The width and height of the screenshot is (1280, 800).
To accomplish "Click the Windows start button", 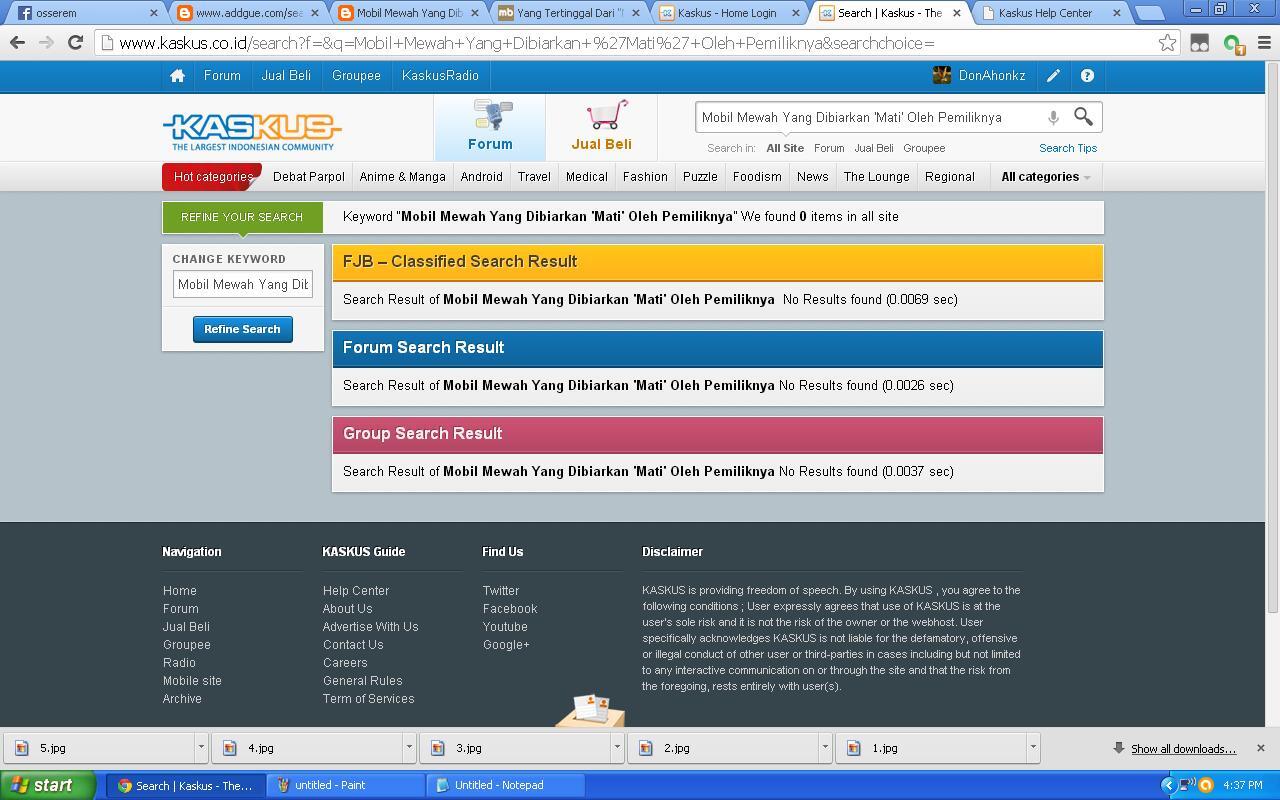I will tap(47, 785).
